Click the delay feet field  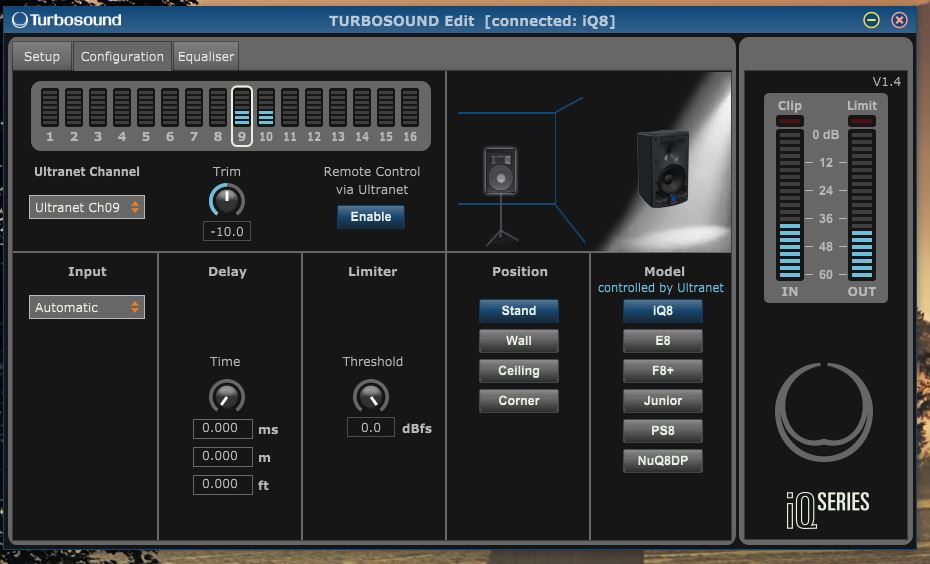tap(222, 484)
